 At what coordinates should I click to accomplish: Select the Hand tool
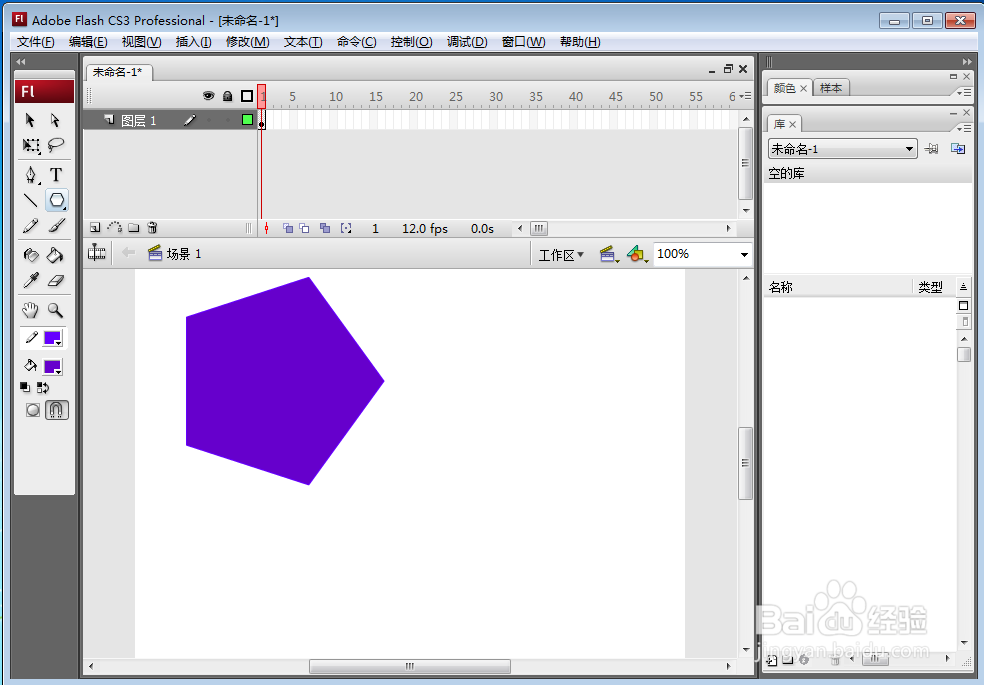click(30, 310)
